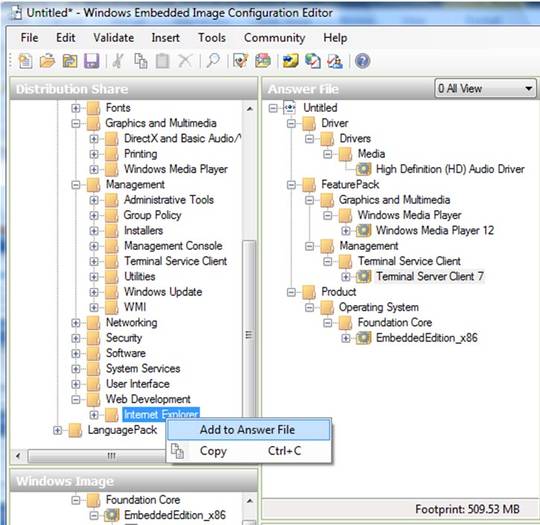The image size is (540, 525).
Task: Choose Add to Answer File
Action: point(248,430)
